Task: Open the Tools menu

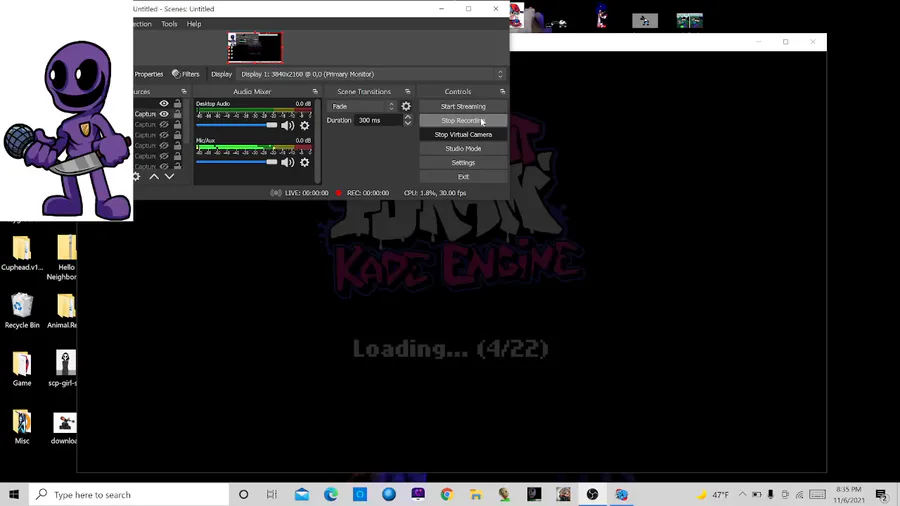Action: (x=169, y=24)
